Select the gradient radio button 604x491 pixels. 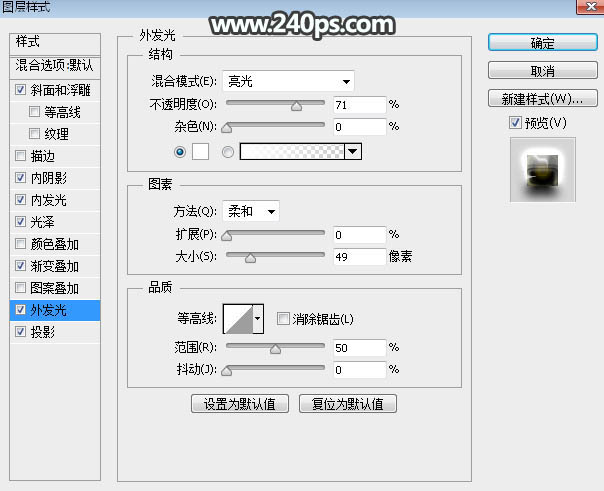228,152
